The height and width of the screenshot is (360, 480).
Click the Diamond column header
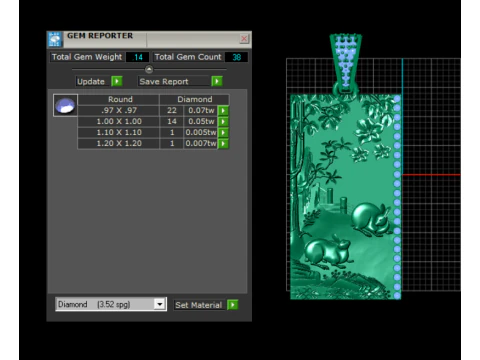pos(195,99)
